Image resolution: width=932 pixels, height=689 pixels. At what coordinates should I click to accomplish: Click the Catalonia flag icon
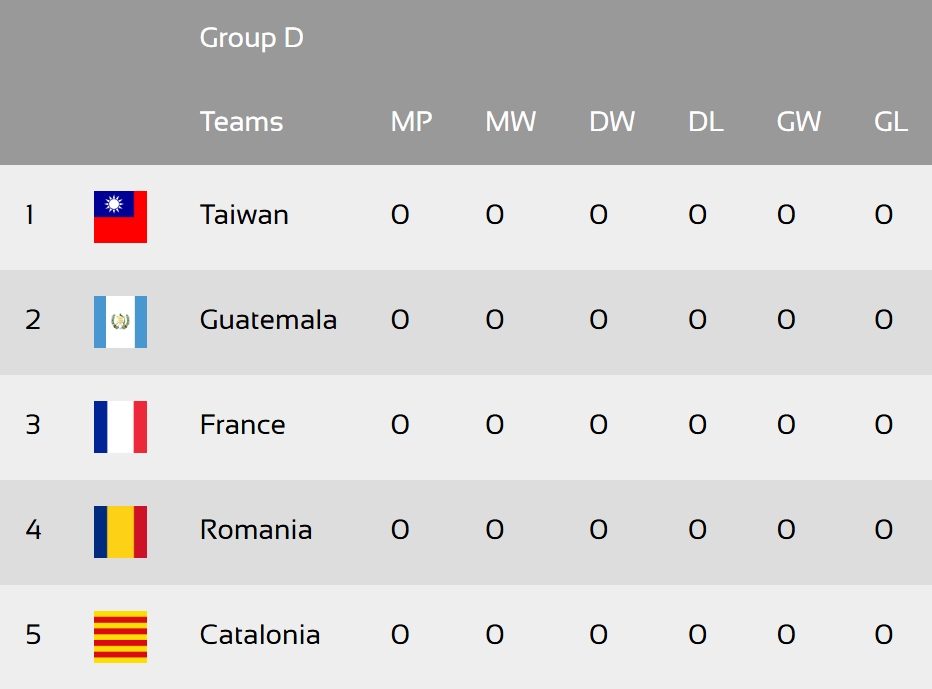click(x=120, y=637)
